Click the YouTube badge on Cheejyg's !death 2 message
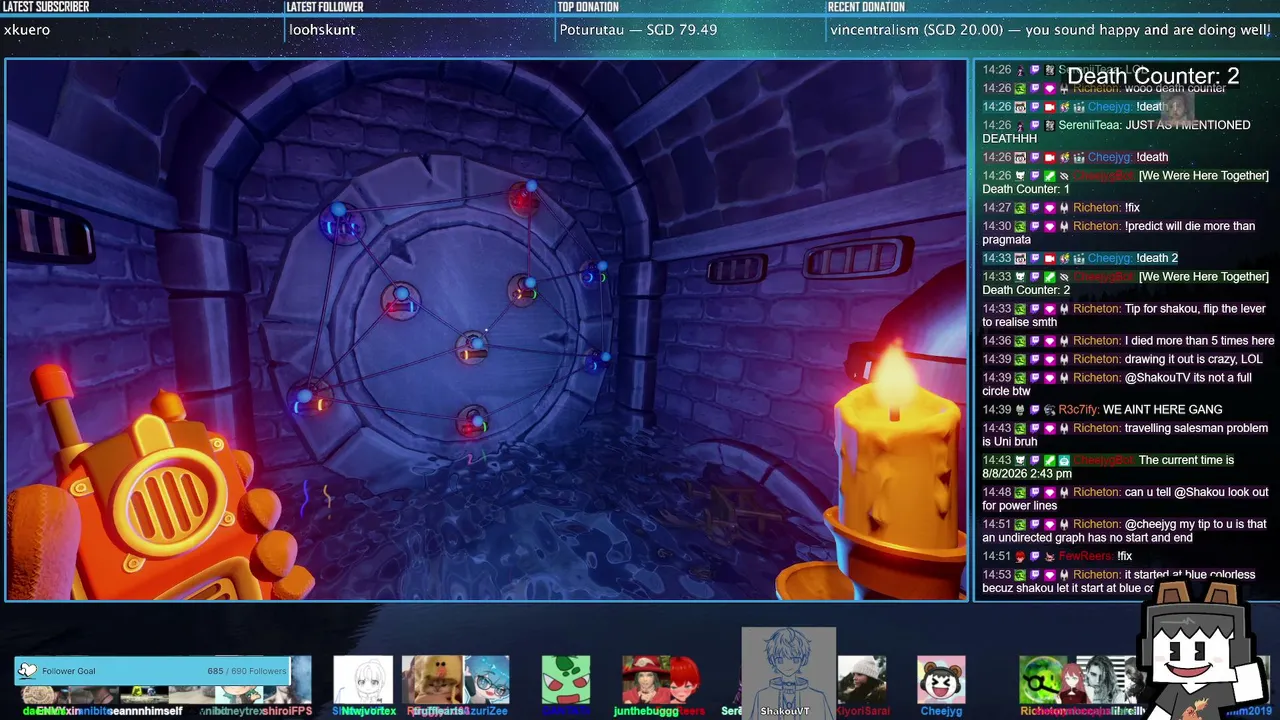 pos(1049,258)
